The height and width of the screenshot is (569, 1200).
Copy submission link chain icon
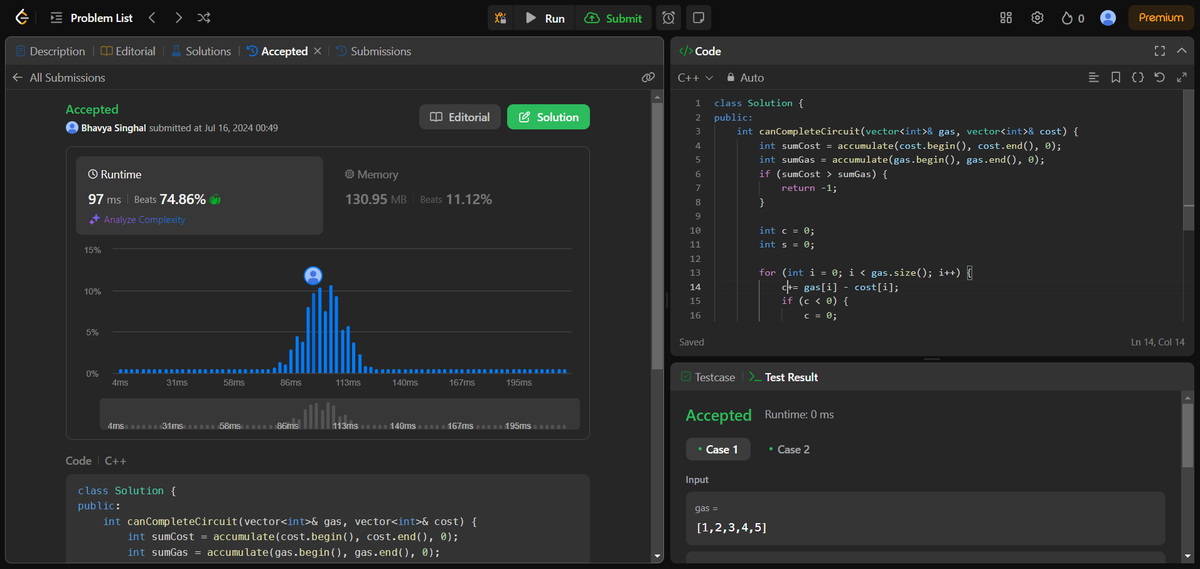tap(648, 77)
